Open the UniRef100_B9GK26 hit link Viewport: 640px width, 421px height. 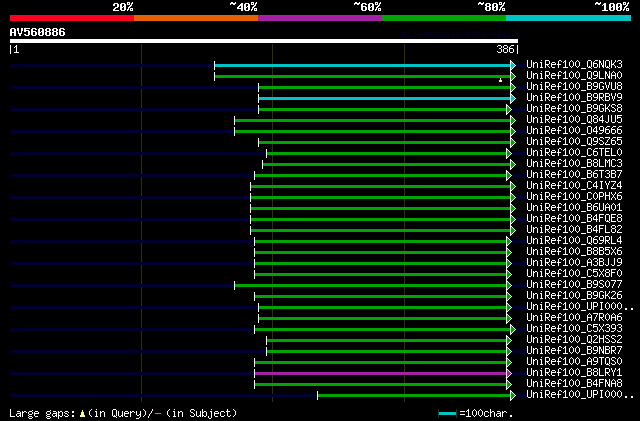(574, 296)
